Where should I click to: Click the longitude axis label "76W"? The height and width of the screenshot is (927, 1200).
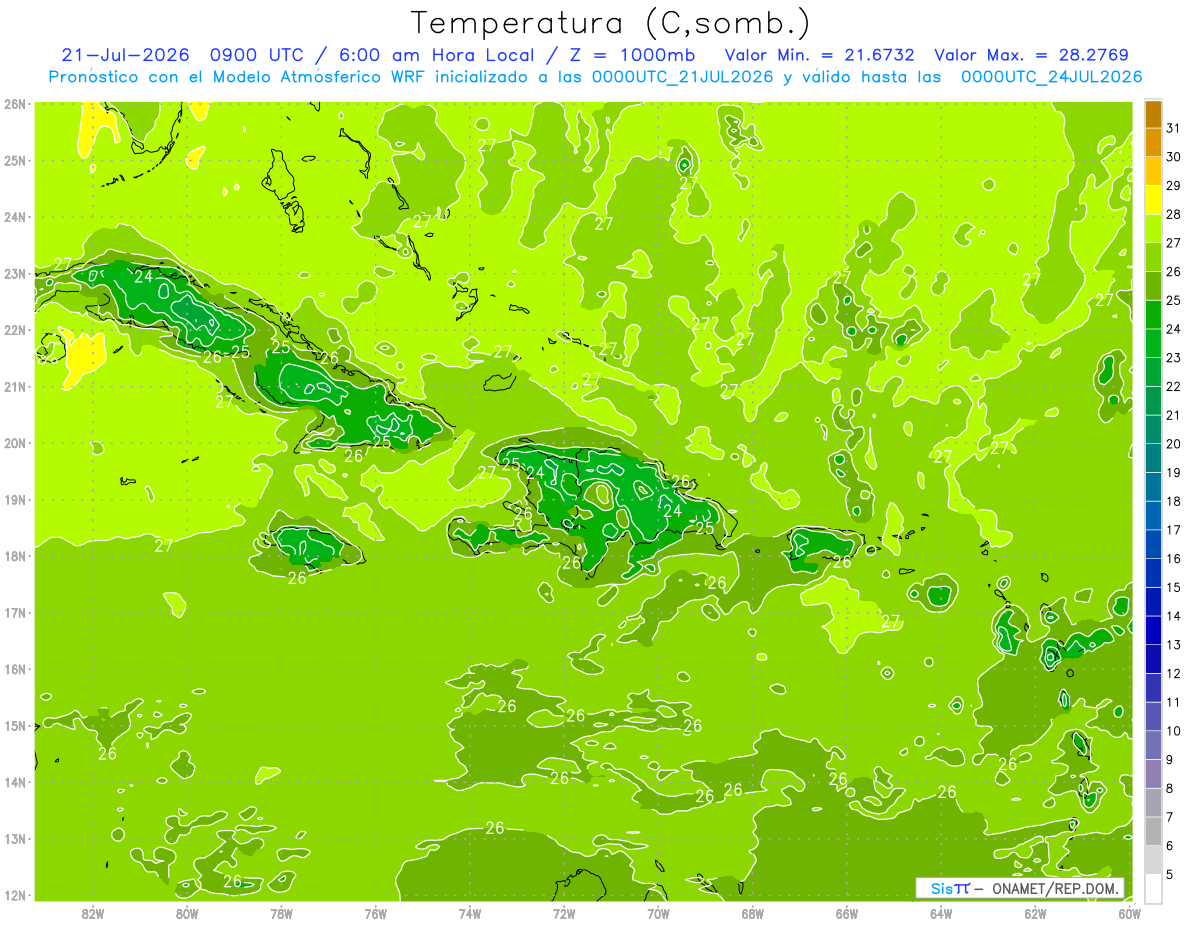click(376, 913)
